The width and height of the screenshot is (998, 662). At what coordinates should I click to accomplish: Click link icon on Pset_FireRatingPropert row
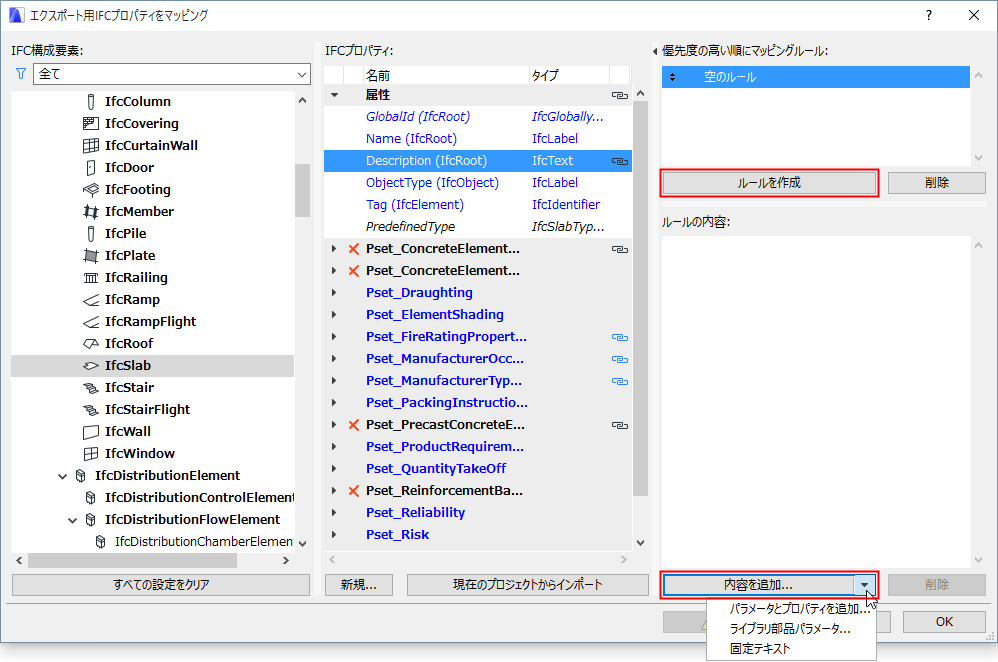tap(619, 337)
